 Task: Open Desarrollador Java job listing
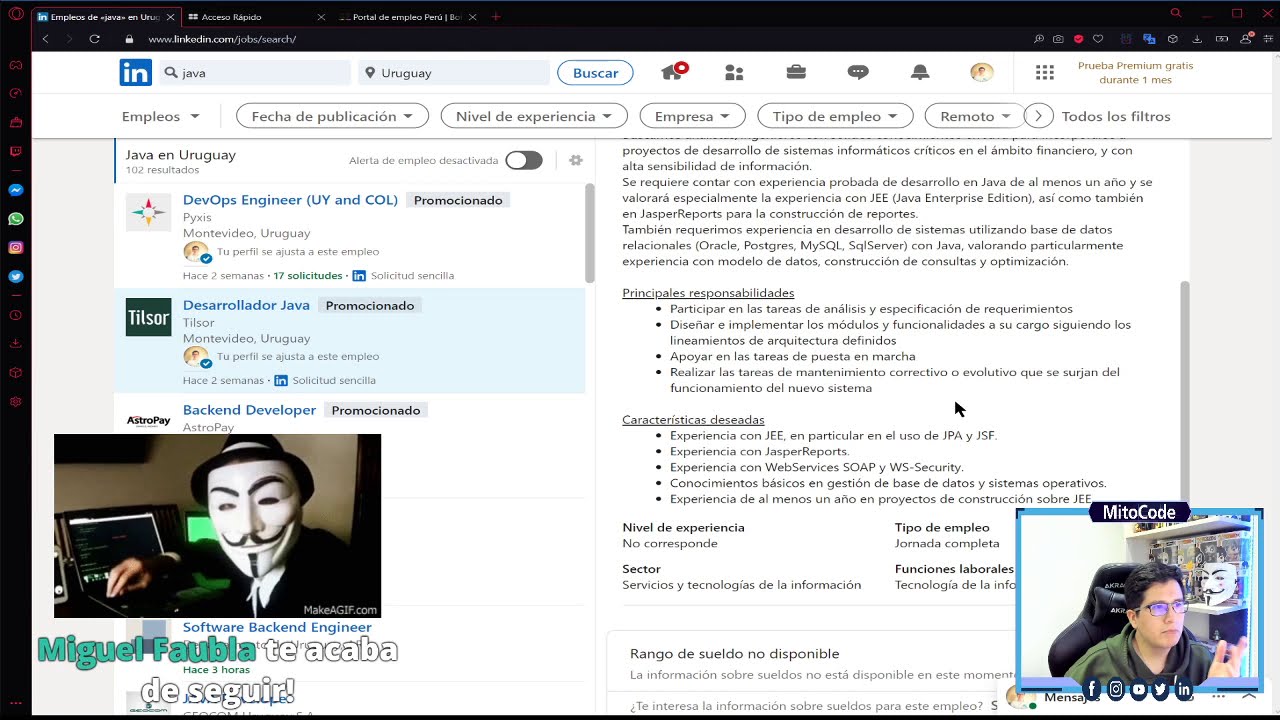[x=246, y=305]
